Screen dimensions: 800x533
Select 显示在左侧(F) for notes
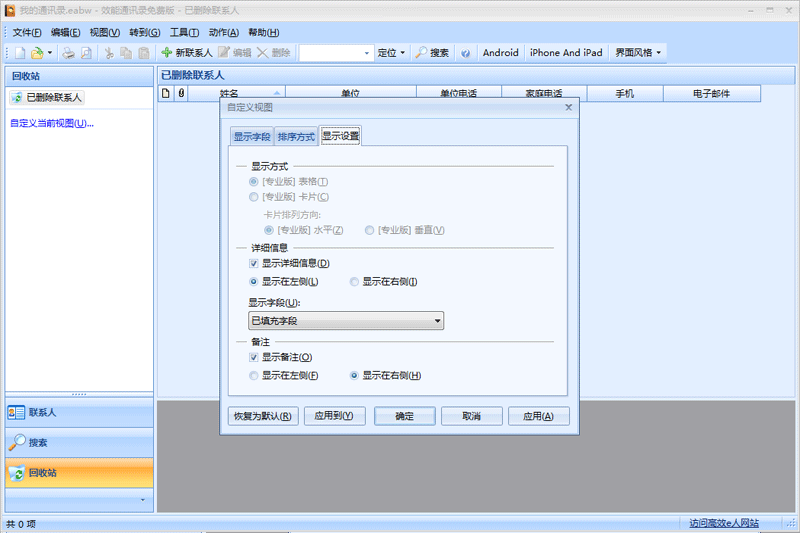click(253, 376)
